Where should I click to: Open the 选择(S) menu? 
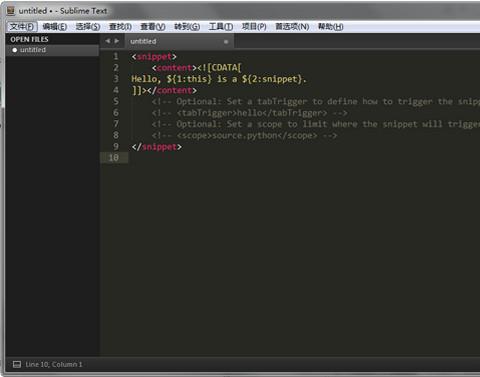pos(88,27)
